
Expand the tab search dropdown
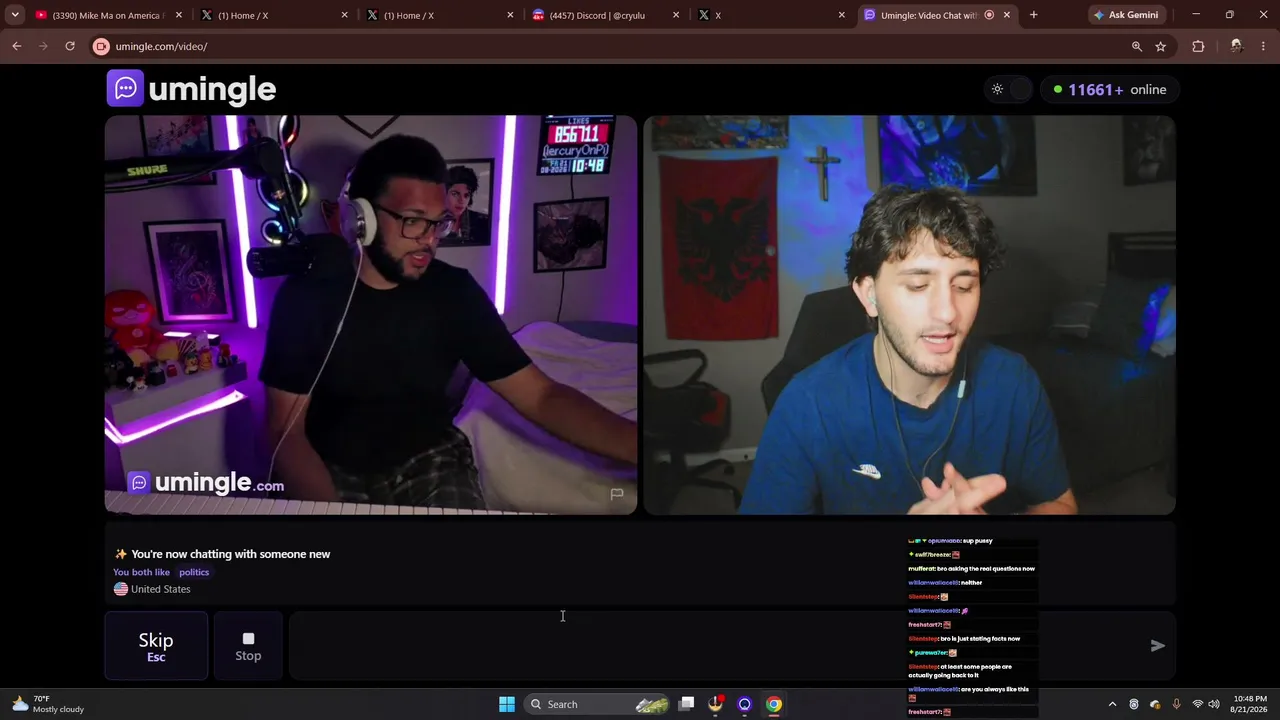coord(15,15)
